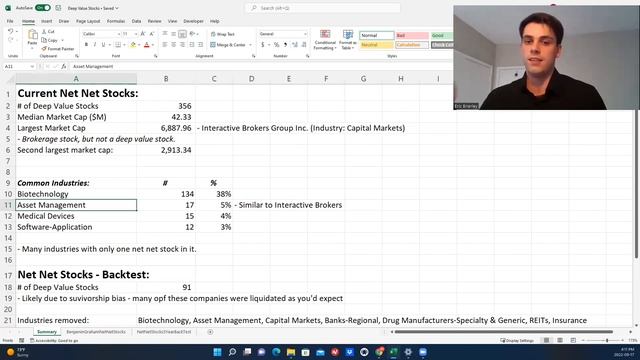Open the Copy options dropdown arrow
Image resolution: width=640 pixels, height=360 pixels.
pyautogui.click(x=62, y=40)
